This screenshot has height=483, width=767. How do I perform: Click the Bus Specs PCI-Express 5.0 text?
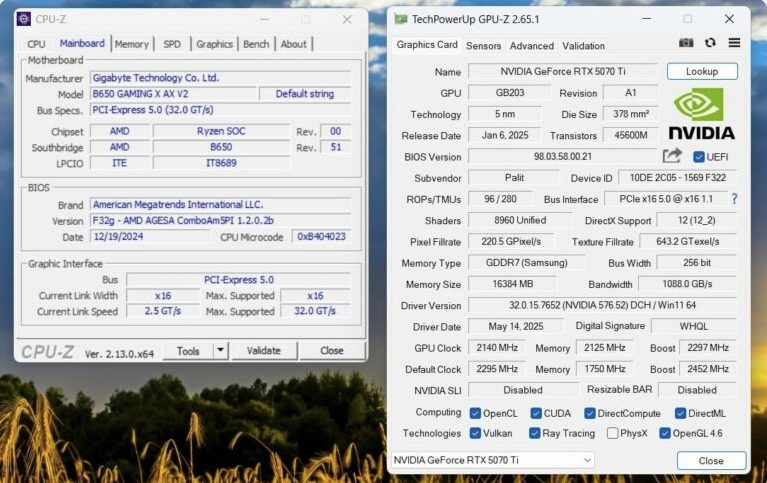(x=153, y=110)
